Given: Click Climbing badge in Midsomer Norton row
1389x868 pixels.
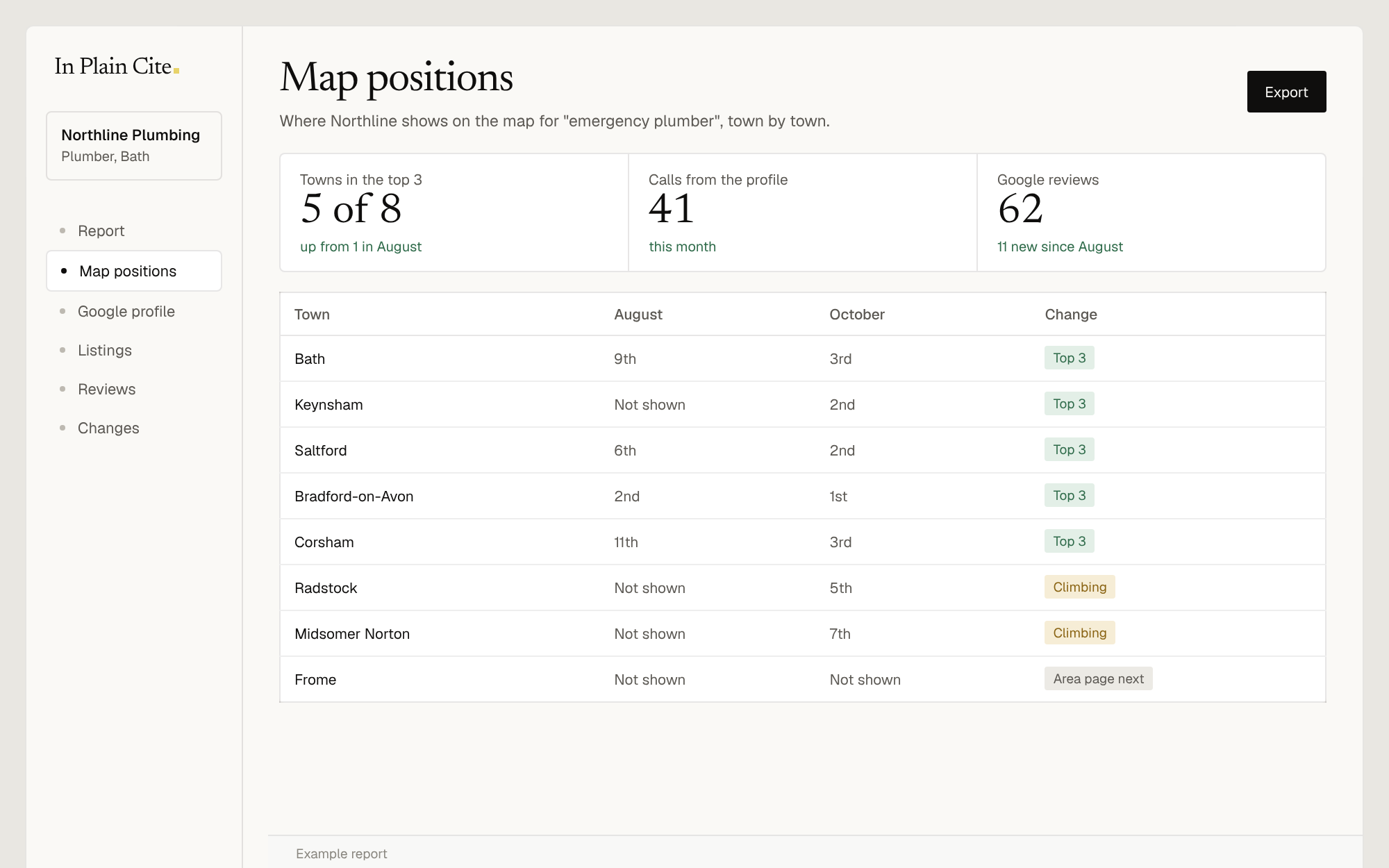Looking at the screenshot, I should point(1079,633).
